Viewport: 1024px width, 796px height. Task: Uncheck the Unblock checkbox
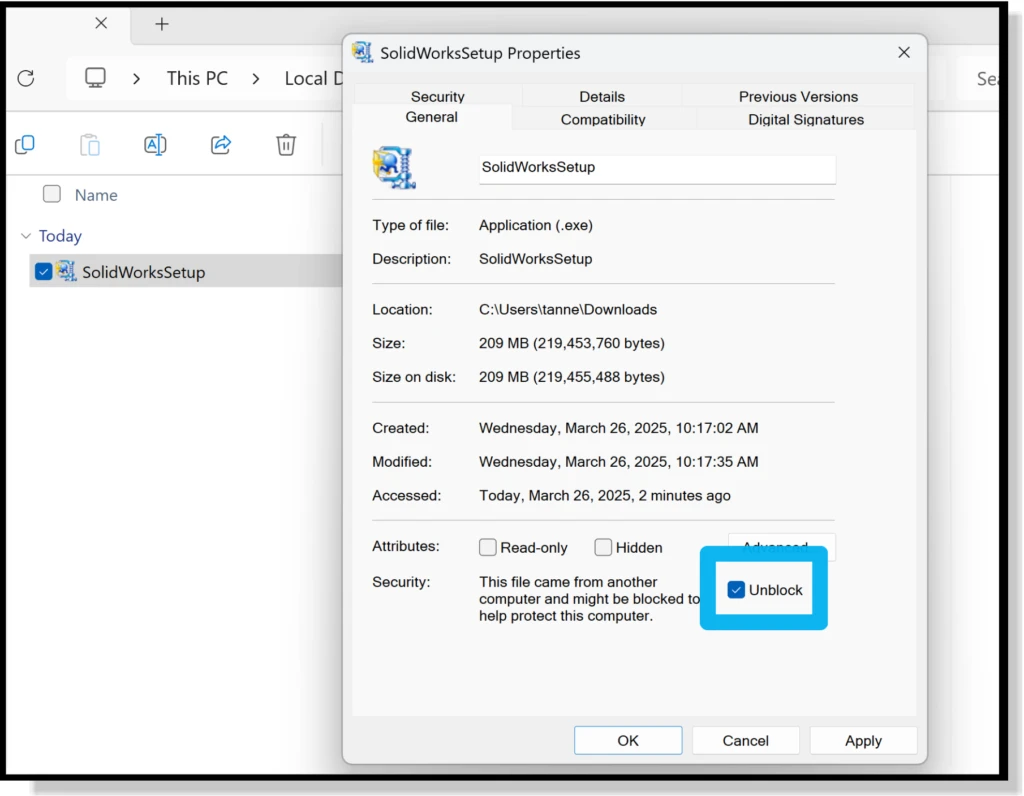point(738,590)
